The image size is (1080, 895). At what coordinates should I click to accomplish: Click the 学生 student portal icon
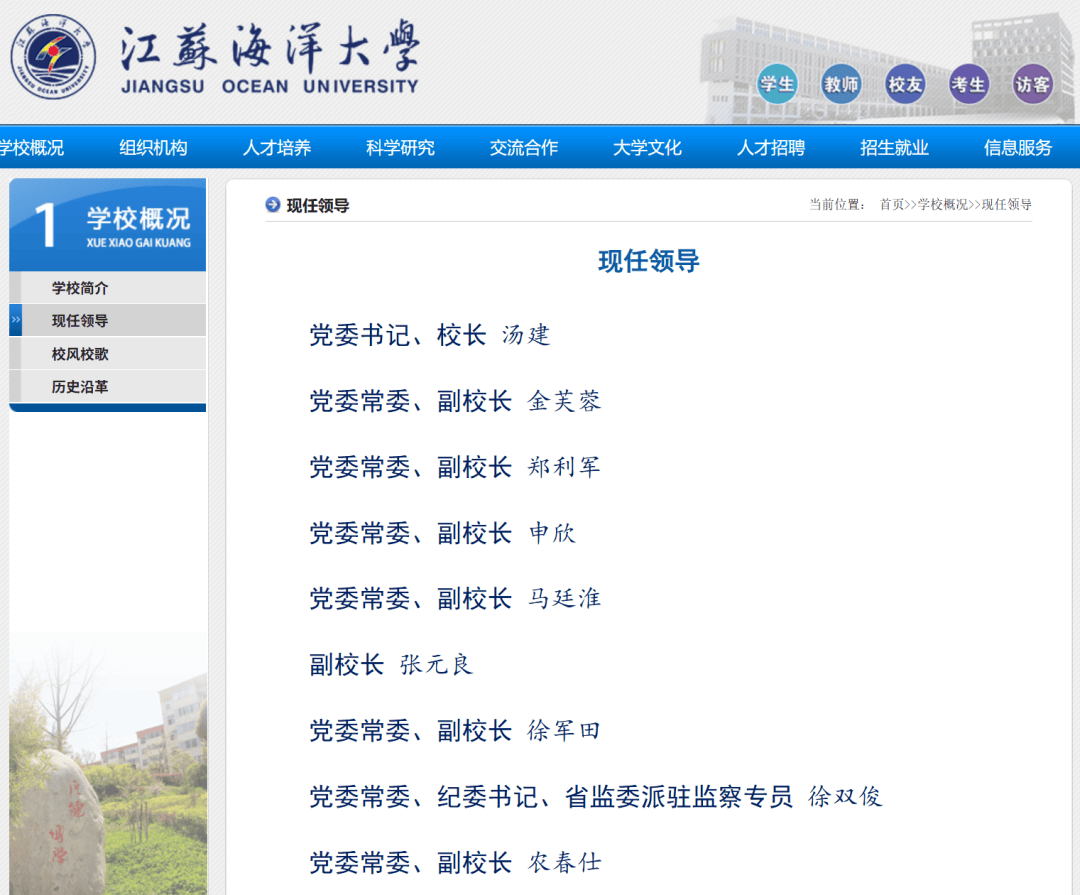[778, 84]
